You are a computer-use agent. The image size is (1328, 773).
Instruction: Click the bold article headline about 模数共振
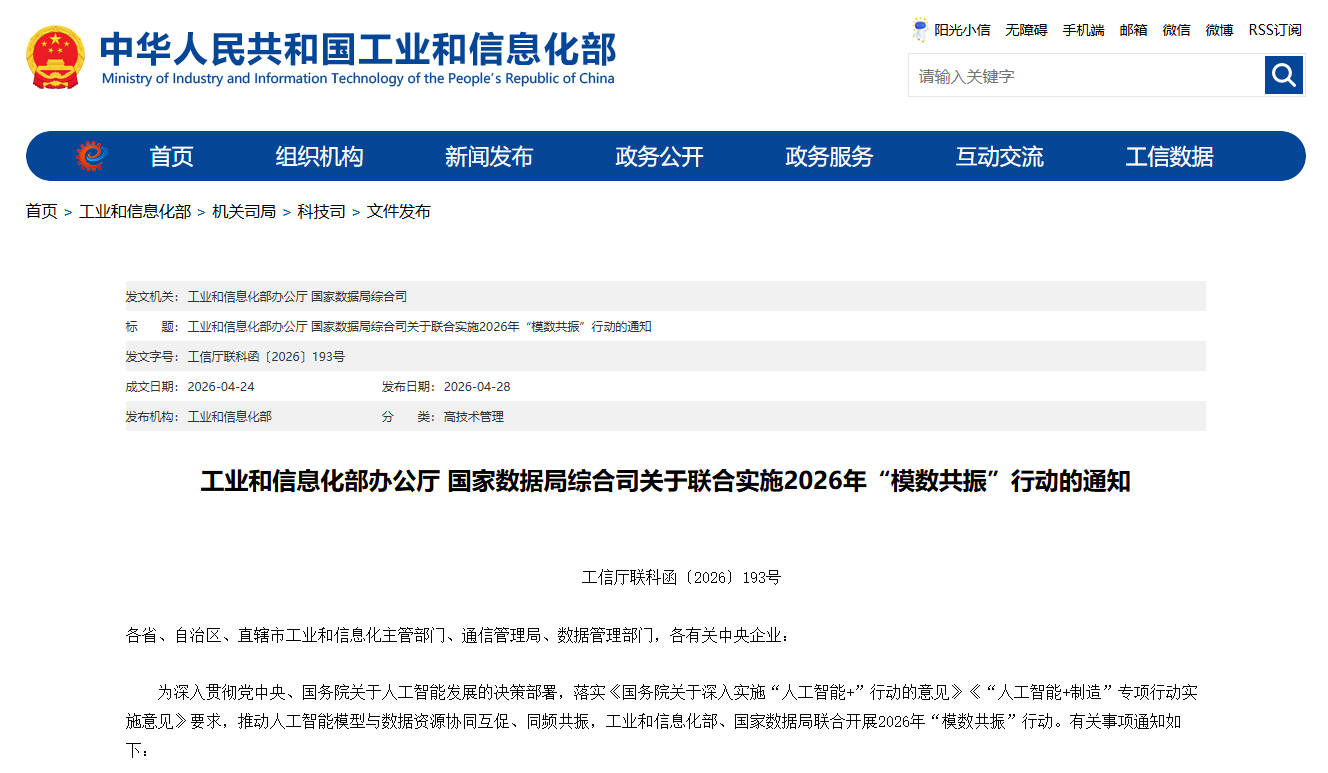665,481
